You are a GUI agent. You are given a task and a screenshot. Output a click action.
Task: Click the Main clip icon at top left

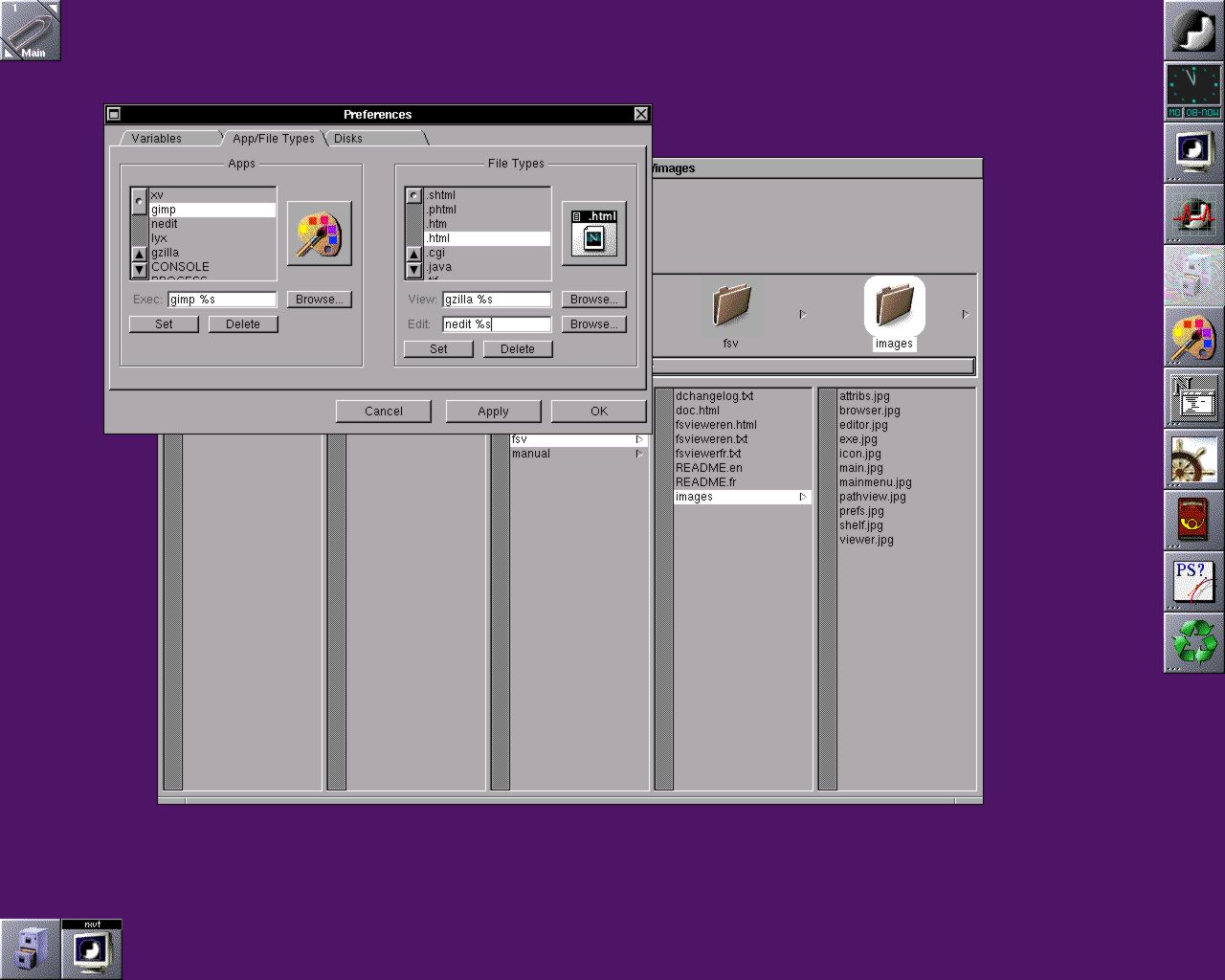pos(31,31)
